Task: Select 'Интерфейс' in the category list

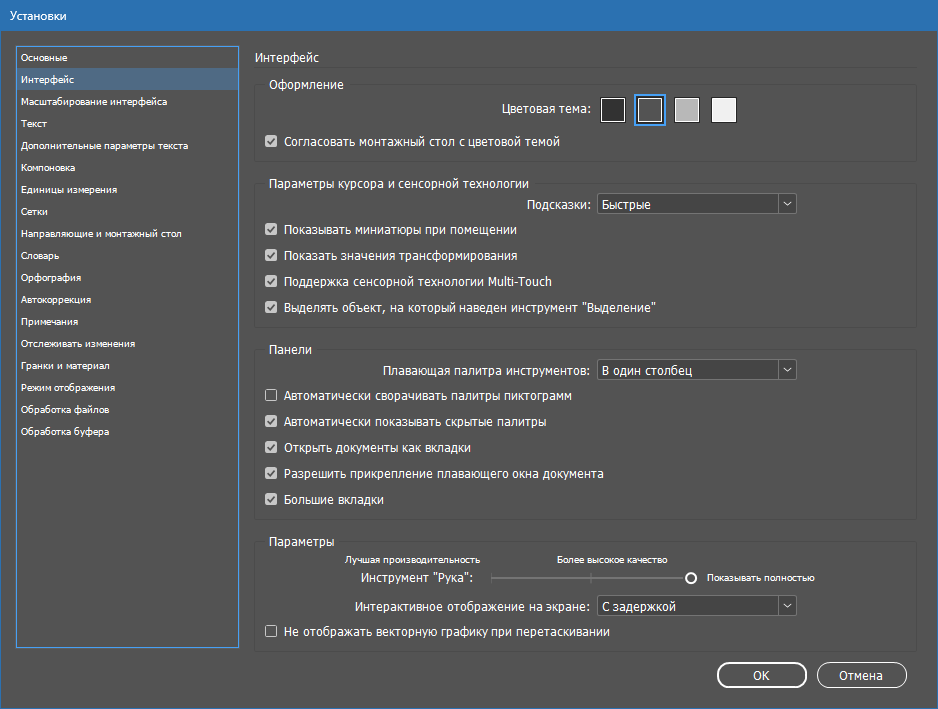Action: click(127, 80)
